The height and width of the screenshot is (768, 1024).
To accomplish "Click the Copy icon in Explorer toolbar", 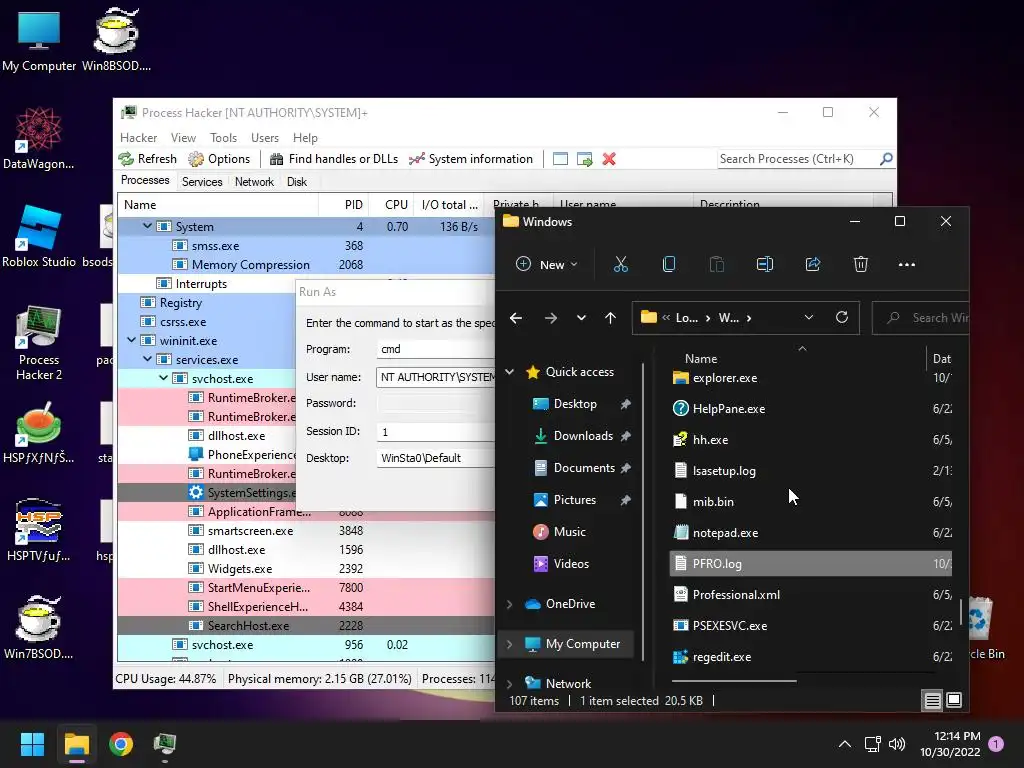I will [669, 264].
